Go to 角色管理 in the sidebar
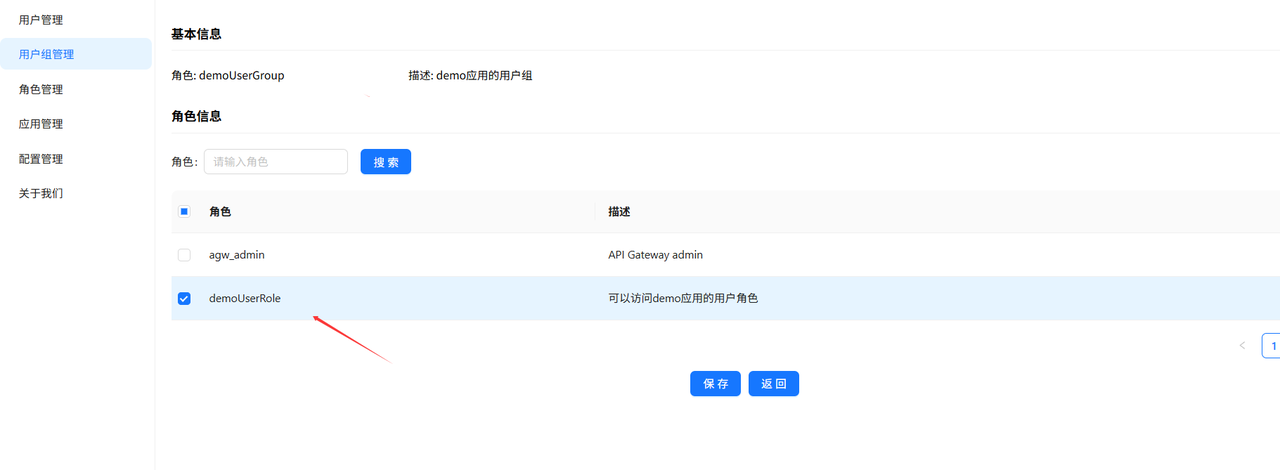Image resolution: width=1280 pixels, height=470 pixels. 41,89
